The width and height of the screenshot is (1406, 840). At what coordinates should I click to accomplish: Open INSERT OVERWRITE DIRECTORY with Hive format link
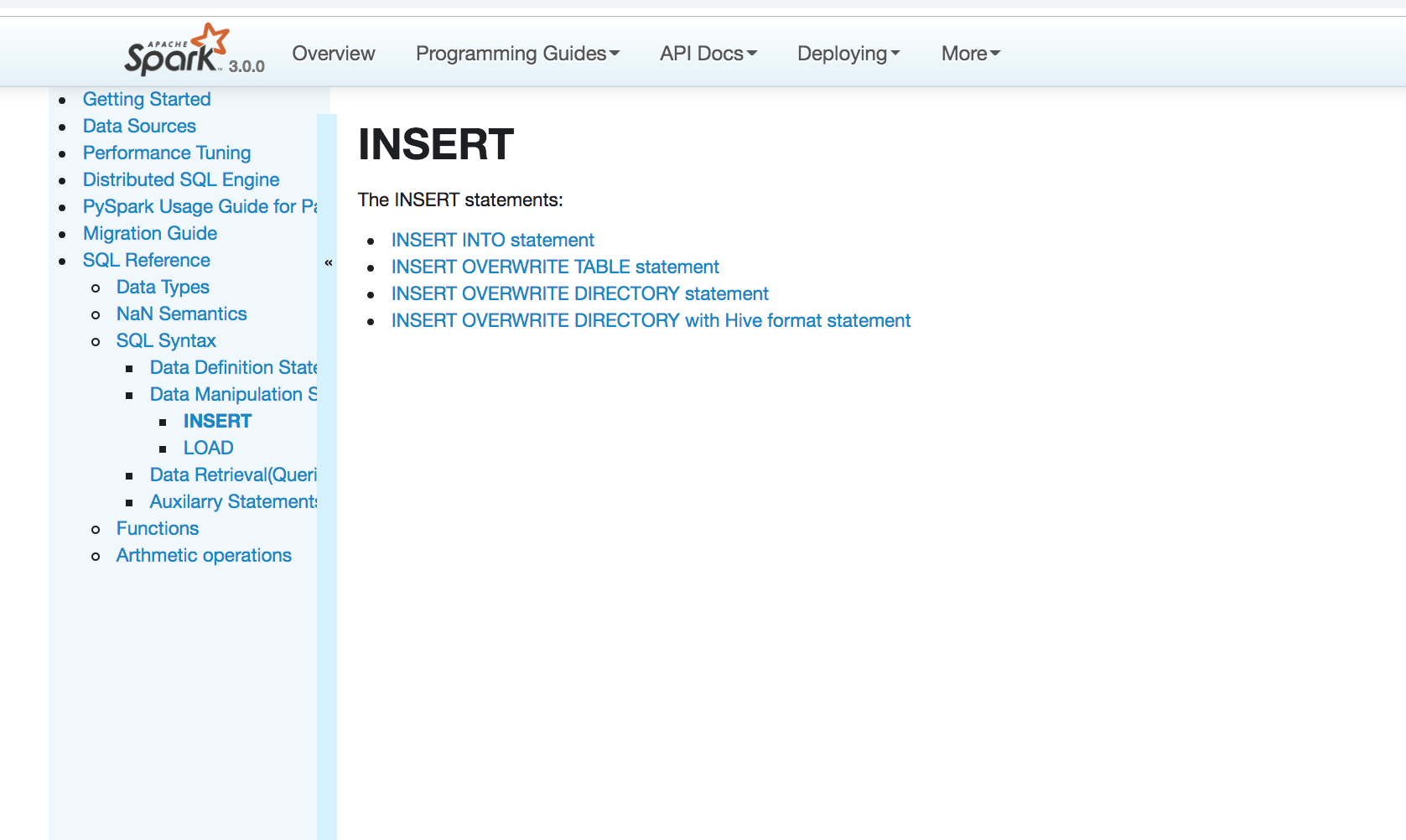coord(651,320)
